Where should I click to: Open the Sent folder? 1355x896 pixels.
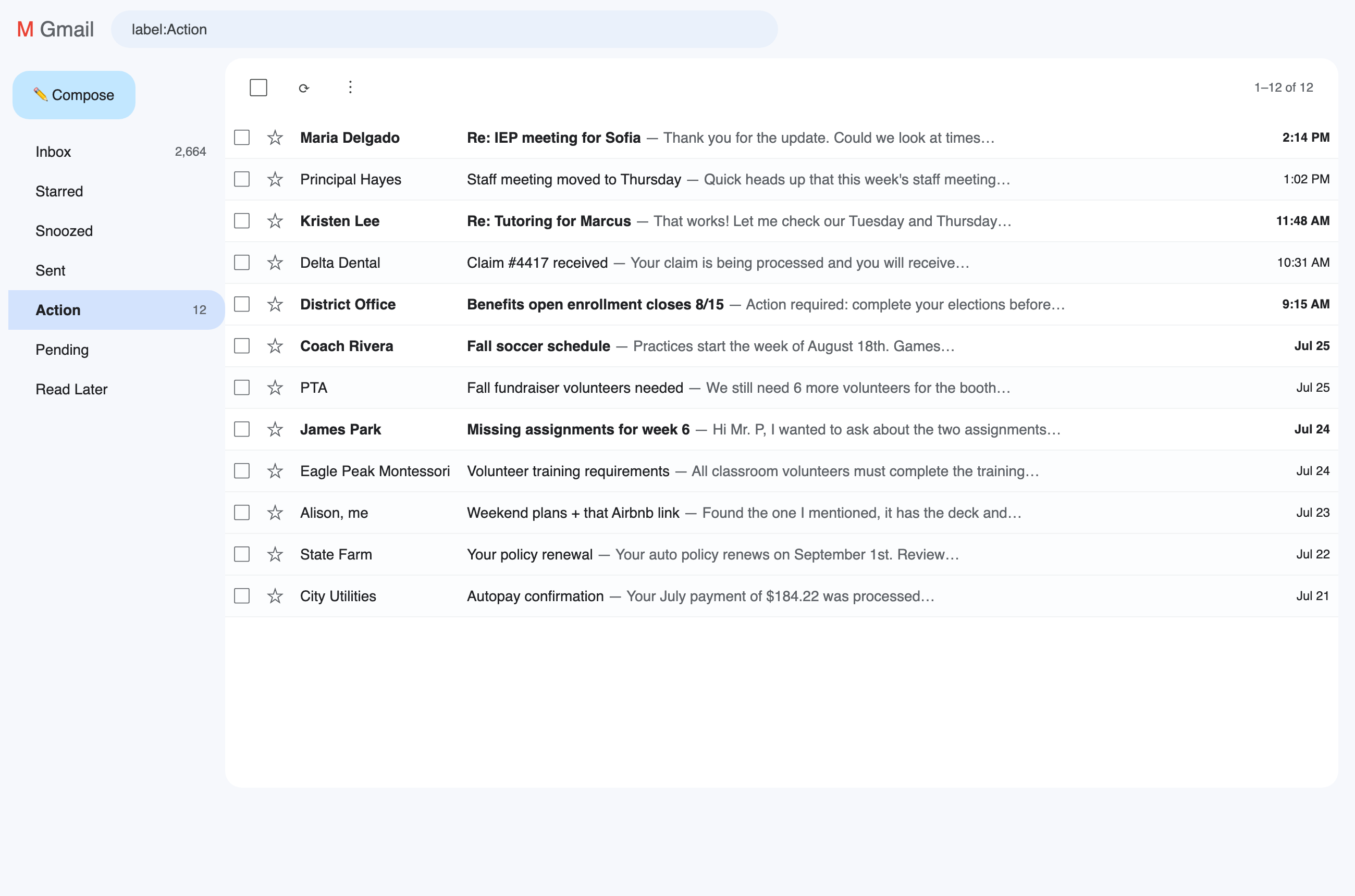[x=117, y=271]
